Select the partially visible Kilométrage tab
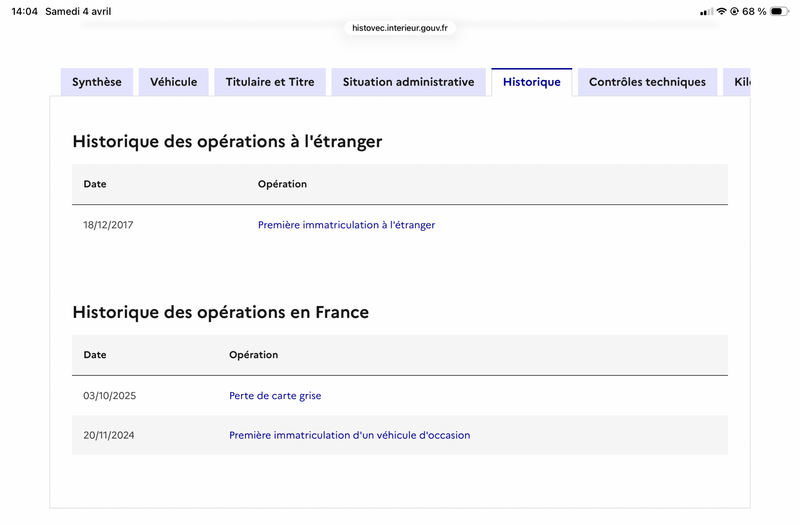Image resolution: width=800 pixels, height=525 pixels. click(738, 82)
